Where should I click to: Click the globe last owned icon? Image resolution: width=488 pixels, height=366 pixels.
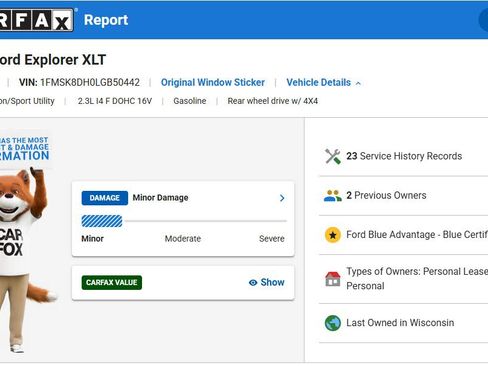(x=333, y=323)
